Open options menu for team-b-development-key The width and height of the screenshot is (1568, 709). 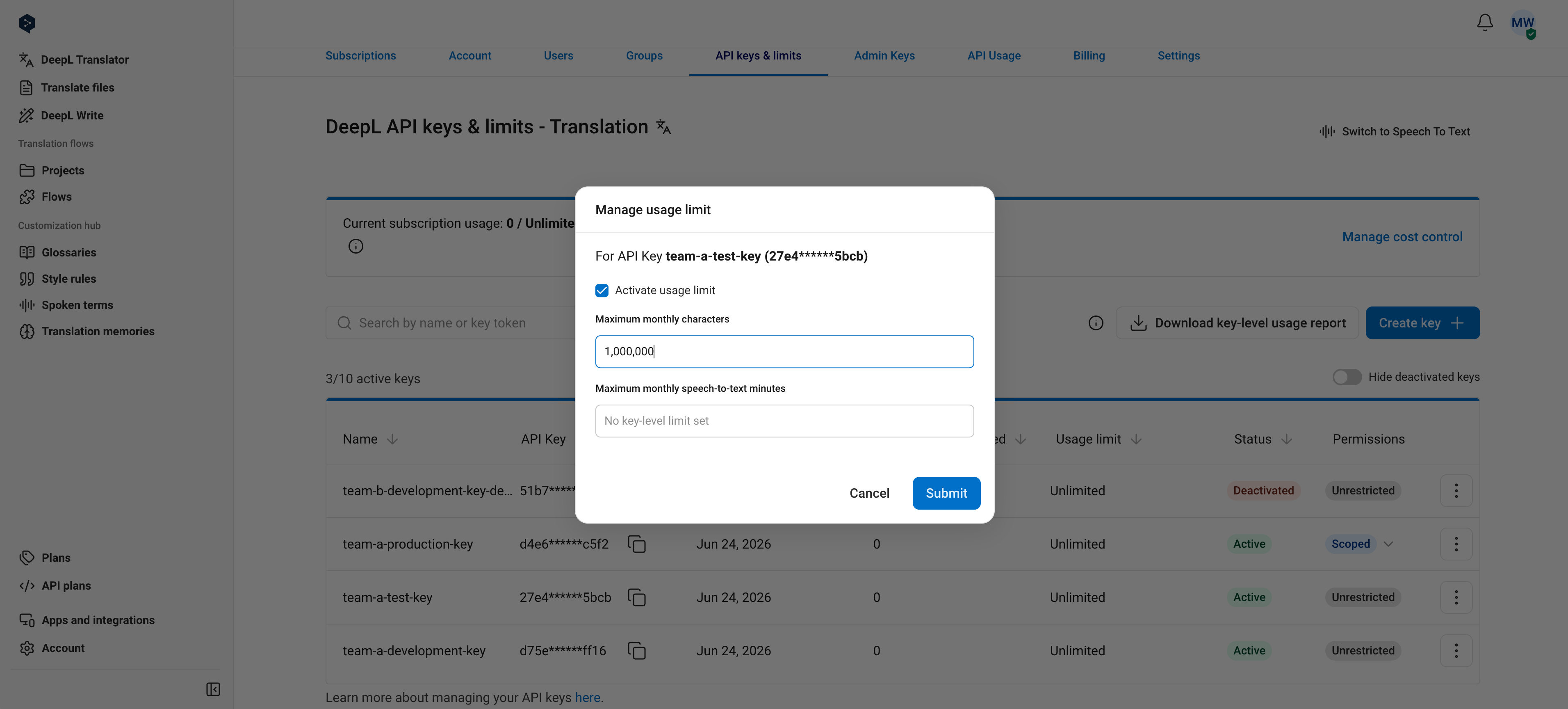click(1456, 491)
